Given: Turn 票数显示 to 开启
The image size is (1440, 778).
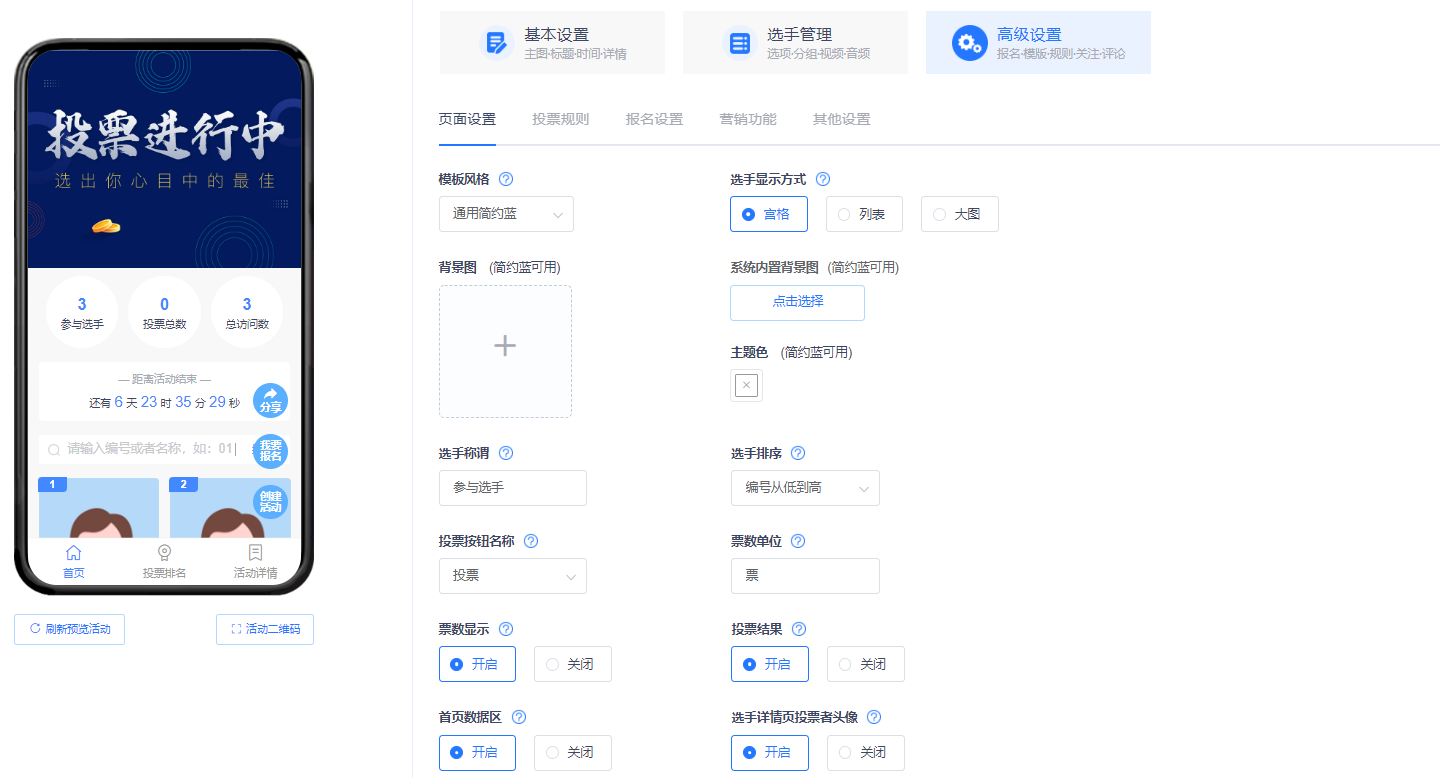Looking at the screenshot, I should click(x=477, y=664).
